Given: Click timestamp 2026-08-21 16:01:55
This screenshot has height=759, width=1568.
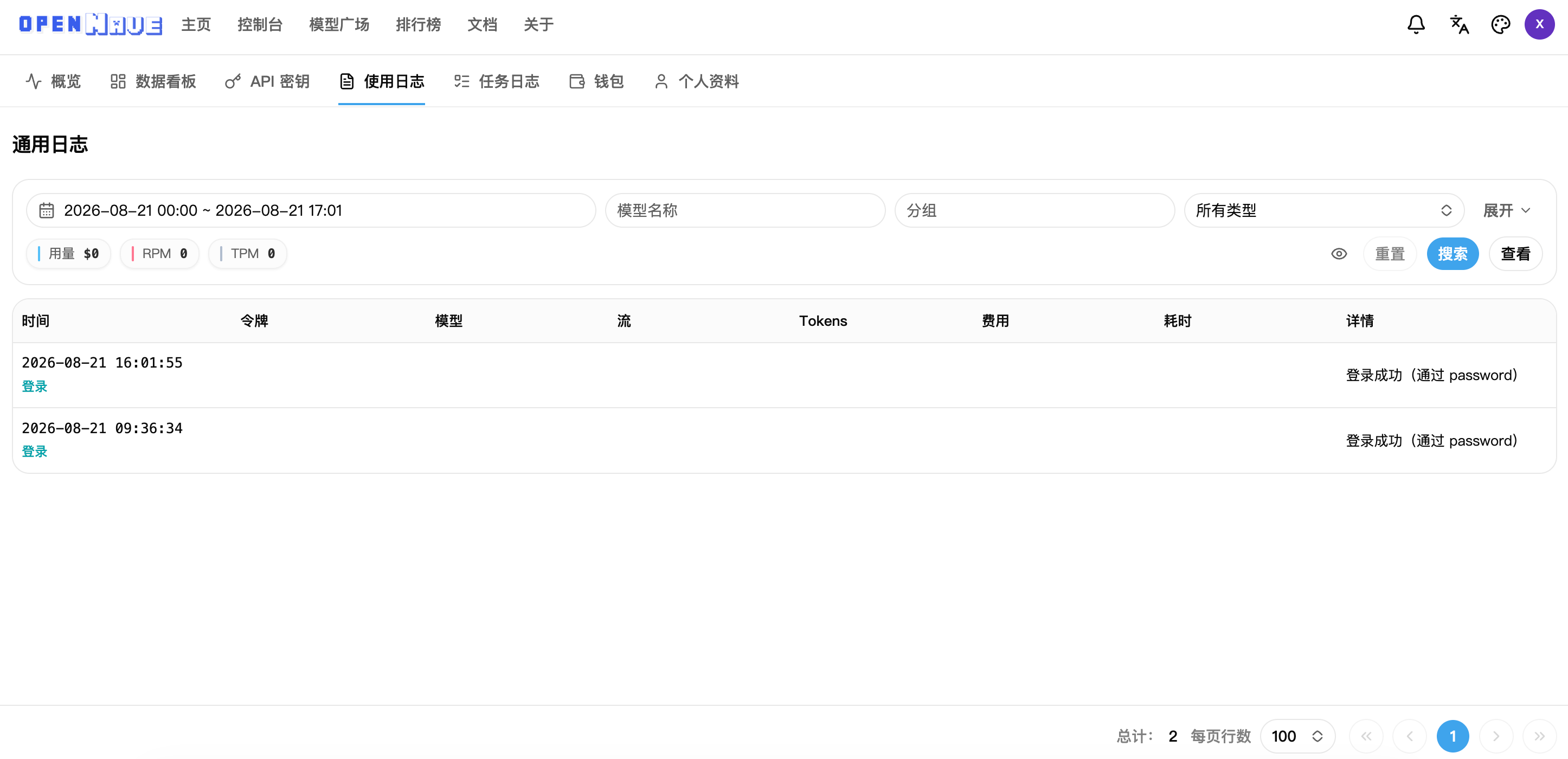Looking at the screenshot, I should [x=102, y=363].
